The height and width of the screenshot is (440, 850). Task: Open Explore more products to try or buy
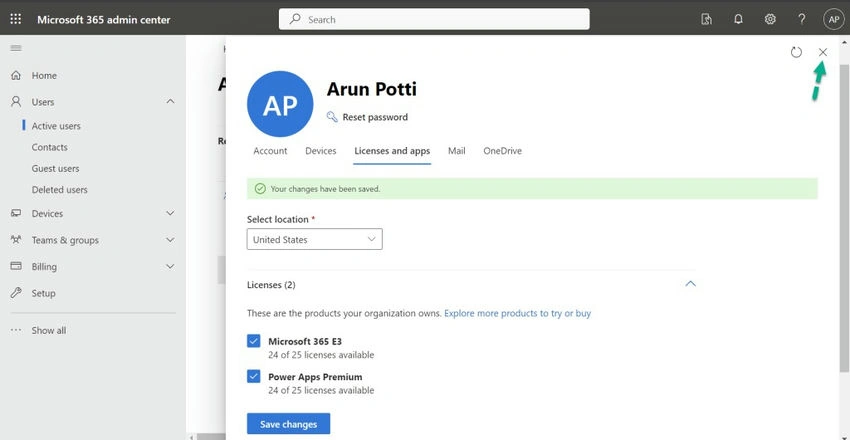pyautogui.click(x=517, y=313)
